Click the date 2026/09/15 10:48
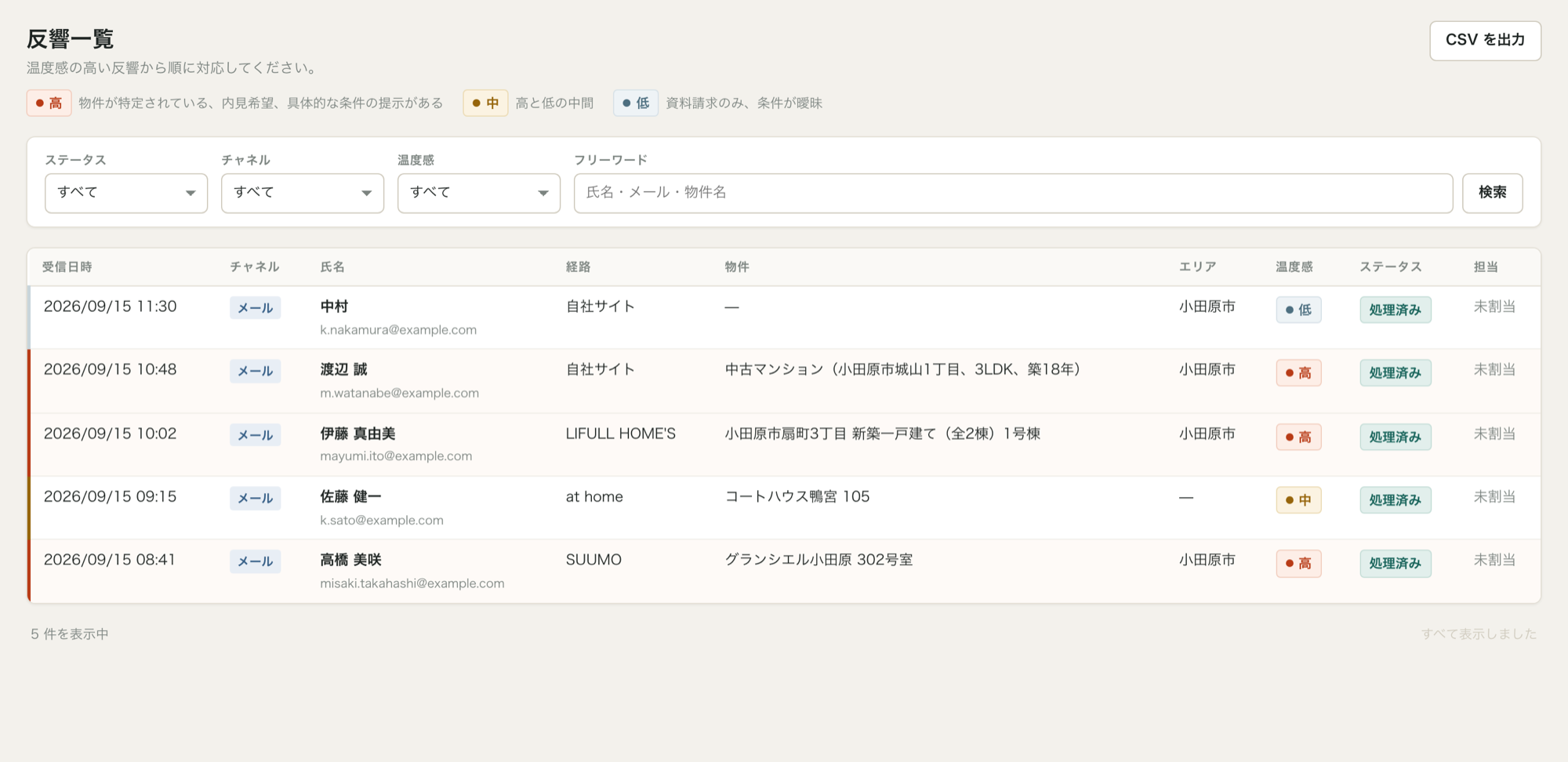1568x762 pixels. [111, 369]
